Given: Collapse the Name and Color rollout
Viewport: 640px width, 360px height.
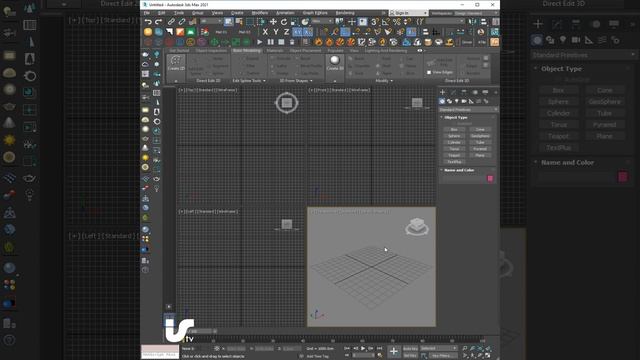Looking at the screenshot, I should [441, 170].
